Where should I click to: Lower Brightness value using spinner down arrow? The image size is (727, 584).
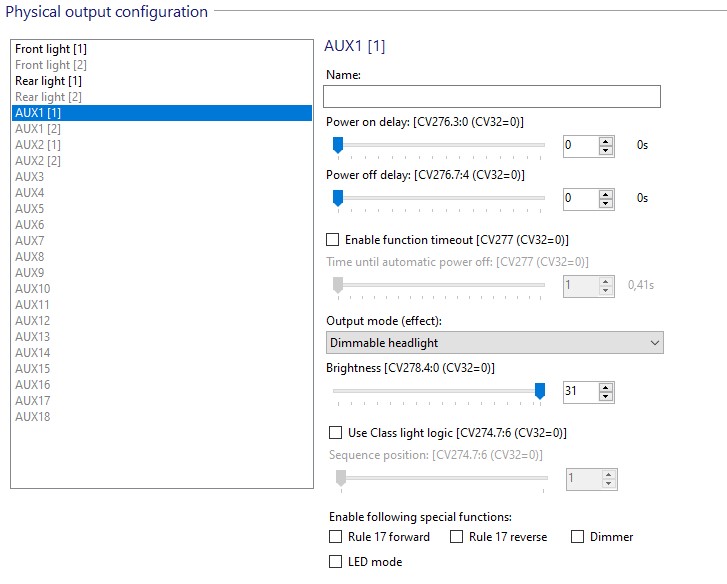[606, 396]
